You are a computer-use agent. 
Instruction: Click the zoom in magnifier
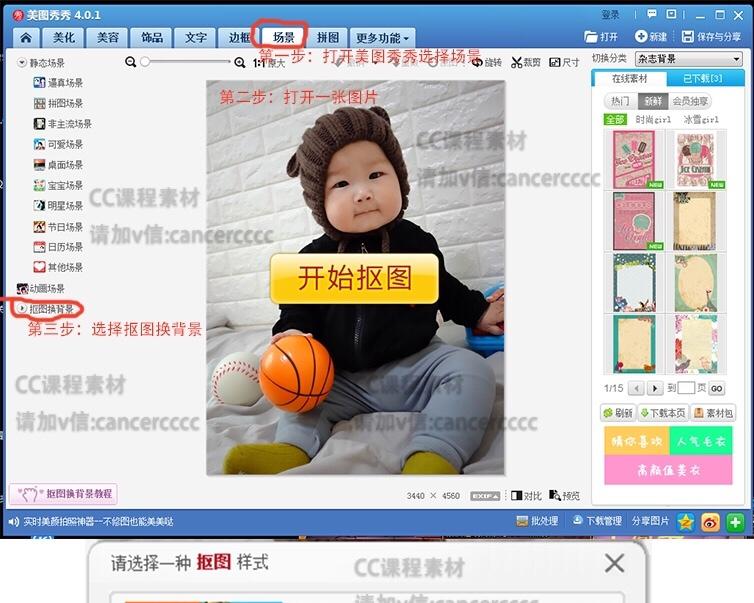239,62
